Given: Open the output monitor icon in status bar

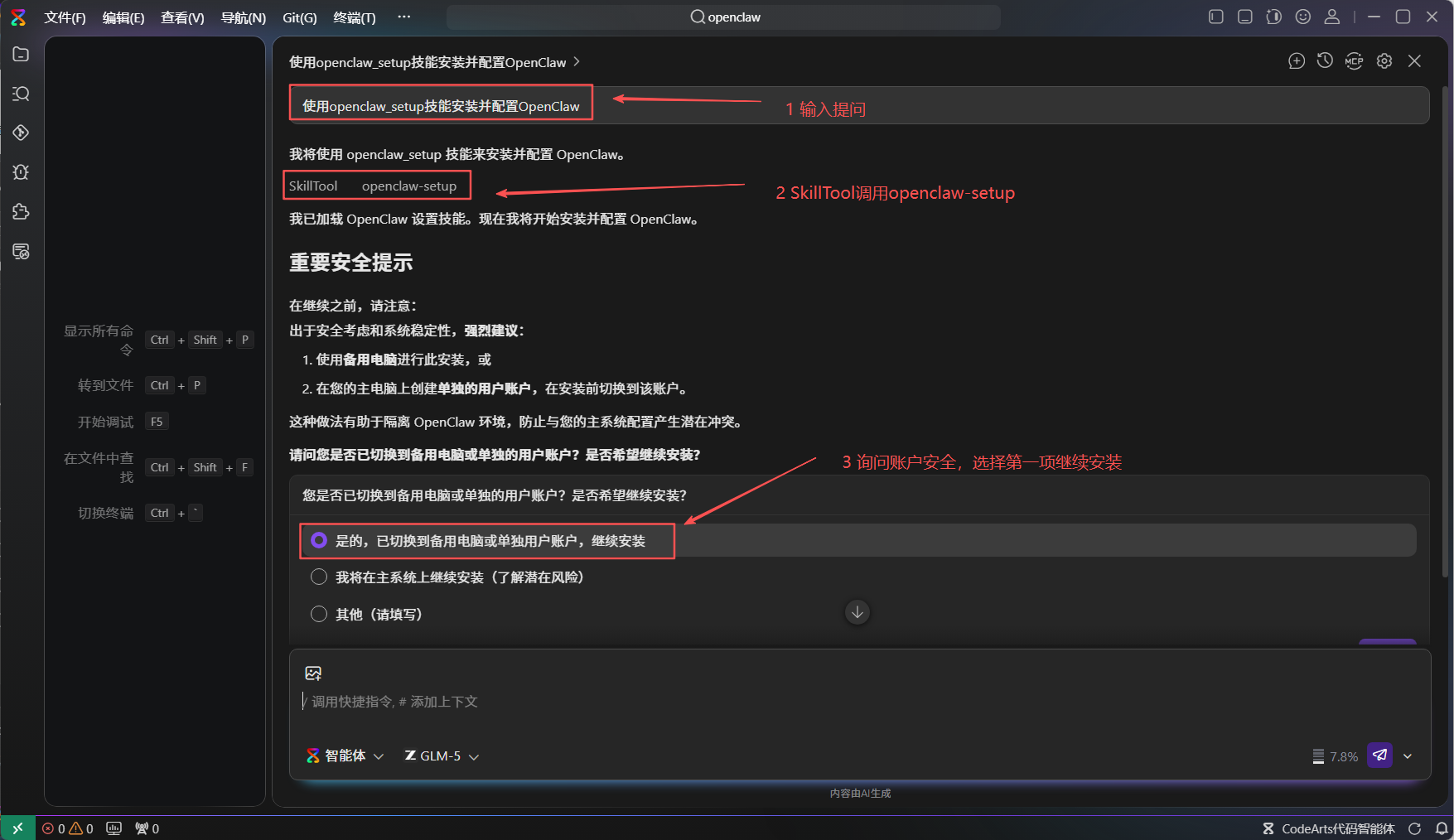Looking at the screenshot, I should tap(114, 828).
